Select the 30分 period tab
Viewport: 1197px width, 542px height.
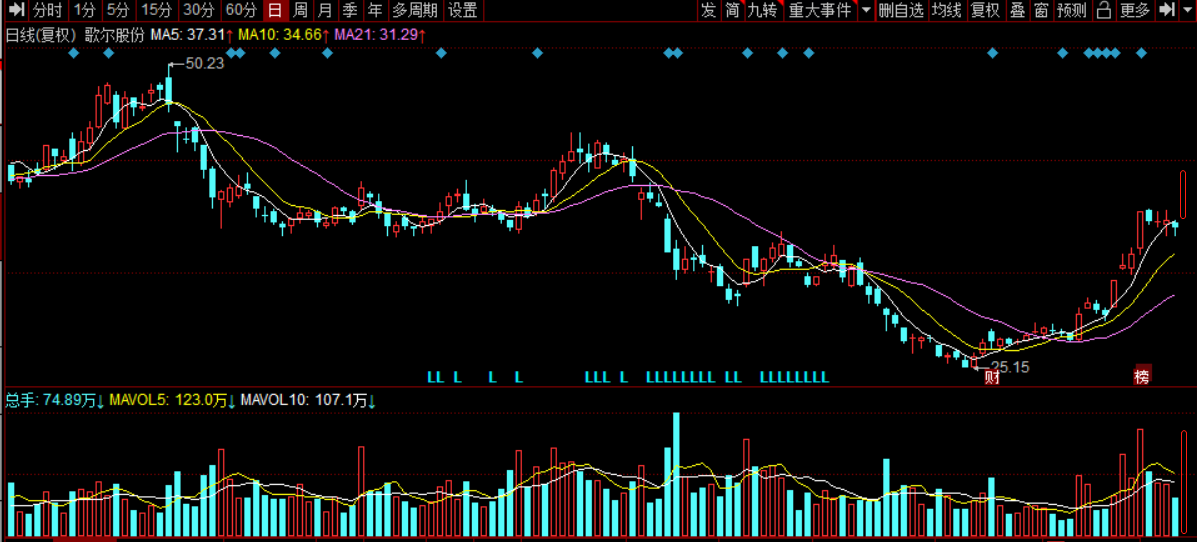(x=198, y=10)
